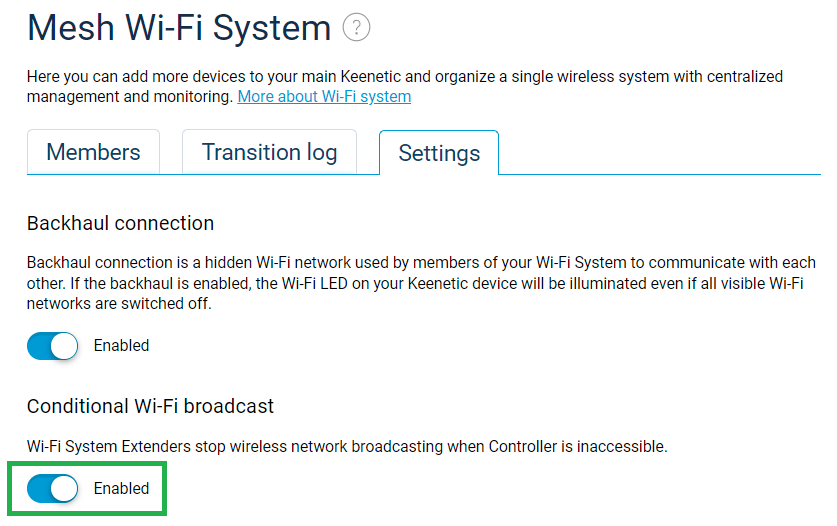Open the help icon beside Mesh Wi-Fi System

tap(356, 28)
